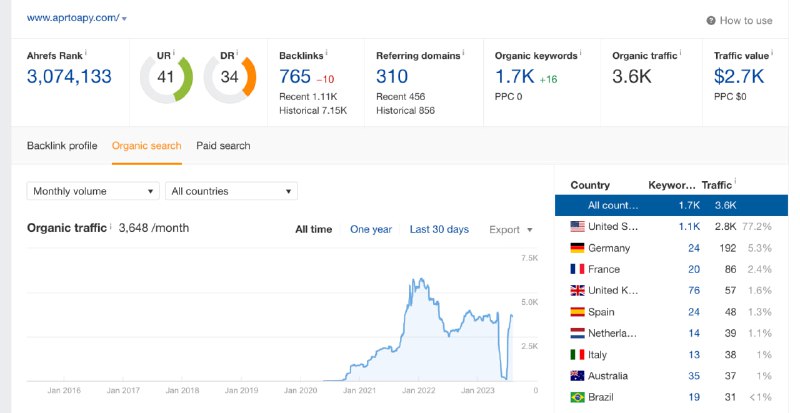Click the Australia flag icon
800x413 pixels.
click(x=577, y=376)
